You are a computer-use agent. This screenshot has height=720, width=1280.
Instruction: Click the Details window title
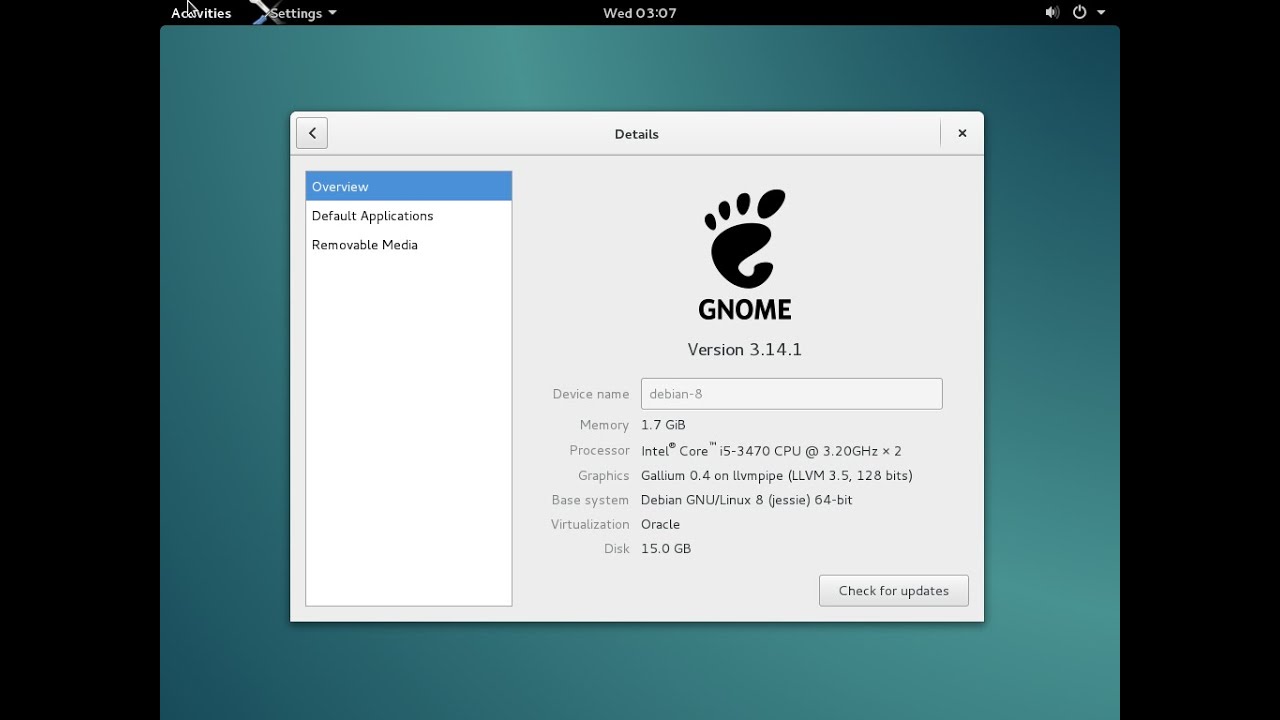click(x=637, y=133)
